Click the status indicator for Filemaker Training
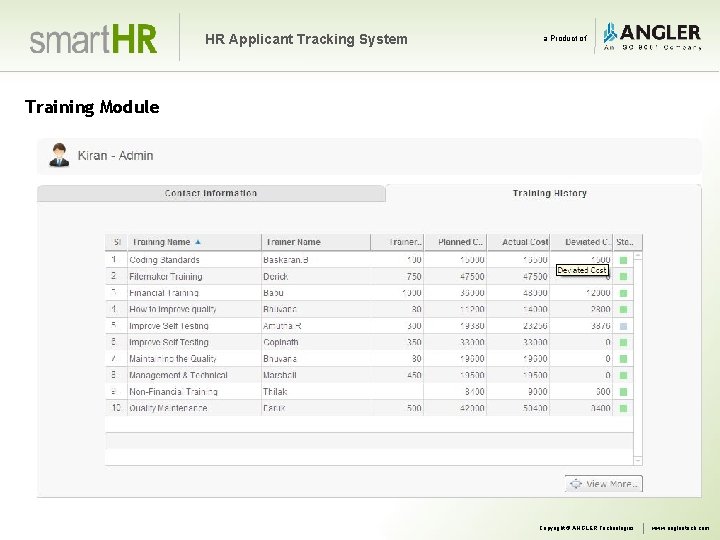720x540 pixels. tap(623, 276)
